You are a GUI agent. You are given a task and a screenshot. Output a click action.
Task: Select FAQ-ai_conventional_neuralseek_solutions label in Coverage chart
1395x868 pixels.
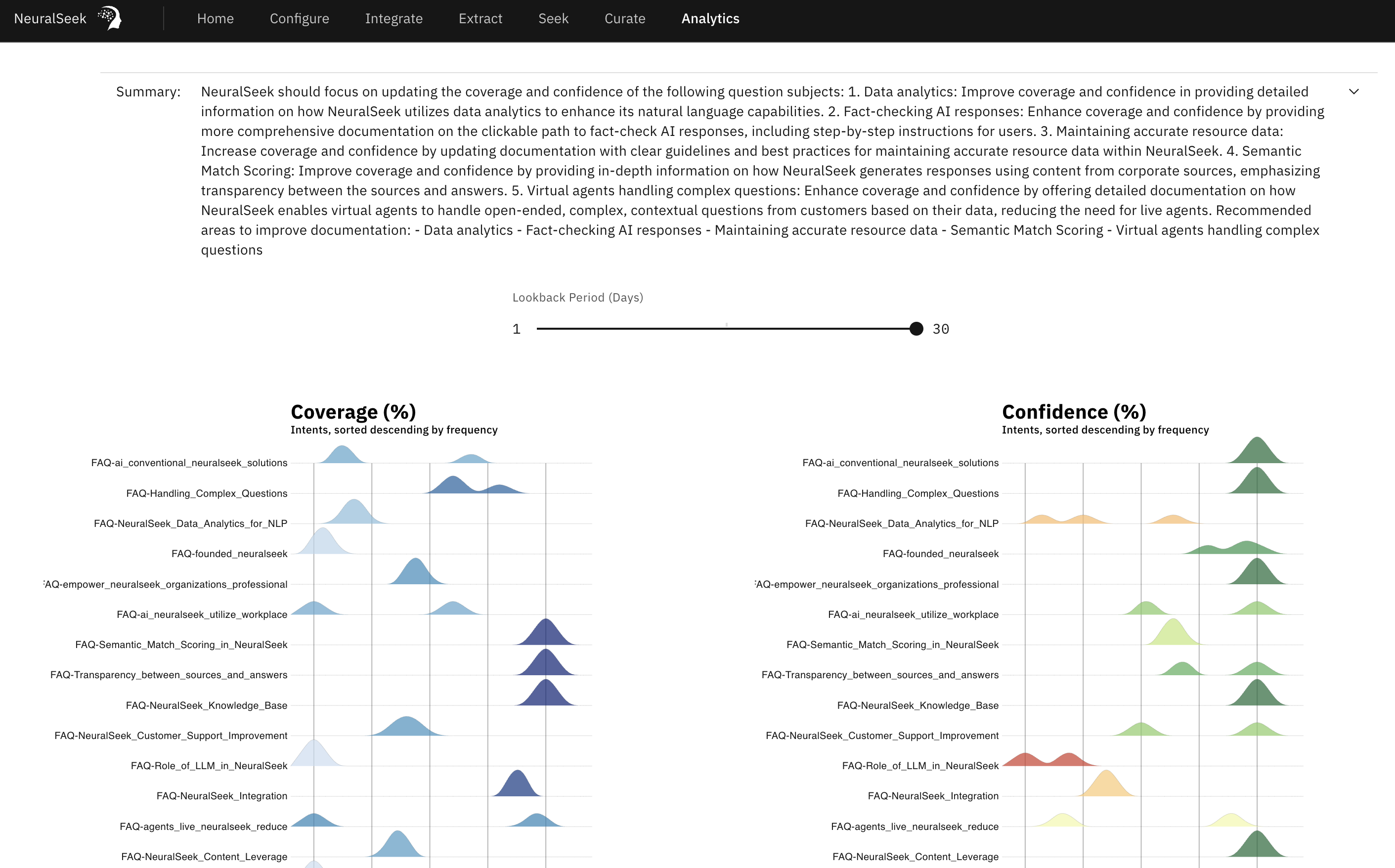(x=189, y=463)
